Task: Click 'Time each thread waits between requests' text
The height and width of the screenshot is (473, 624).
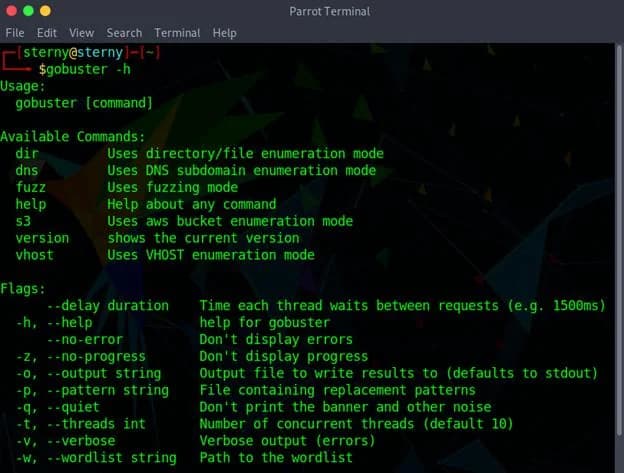Action: pos(349,306)
